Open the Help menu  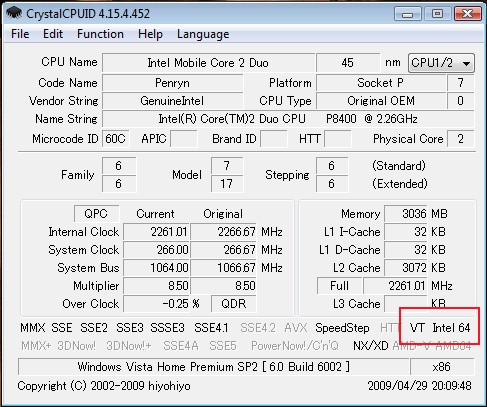coord(150,34)
